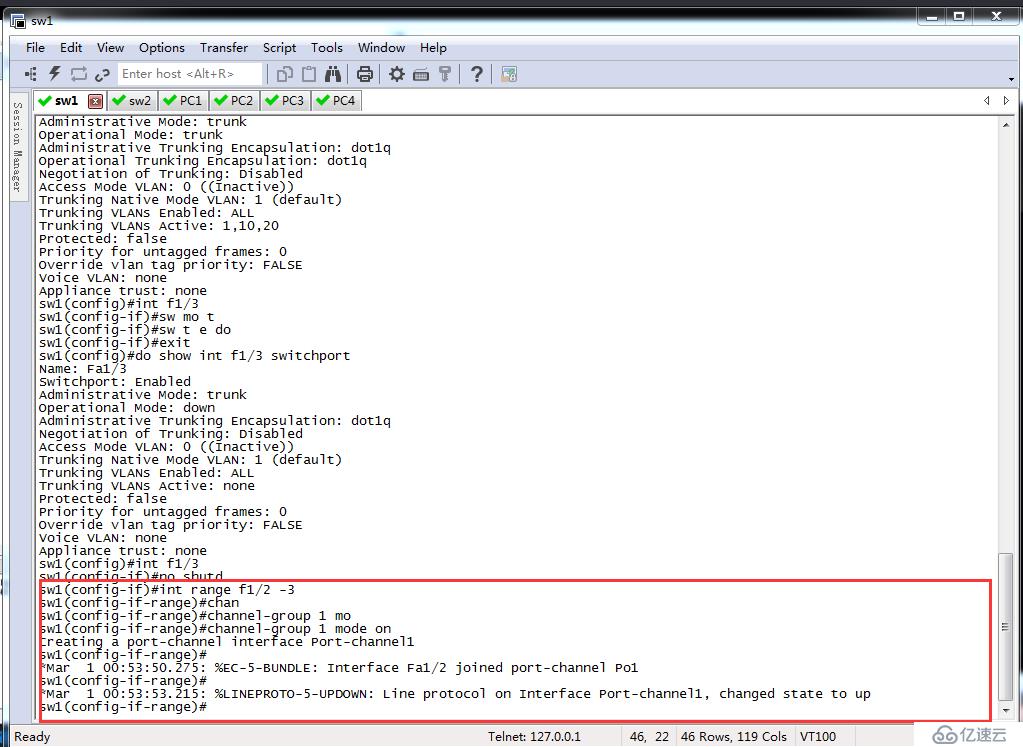
Task: Click the Quick Connect lightning icon
Action: point(55,74)
